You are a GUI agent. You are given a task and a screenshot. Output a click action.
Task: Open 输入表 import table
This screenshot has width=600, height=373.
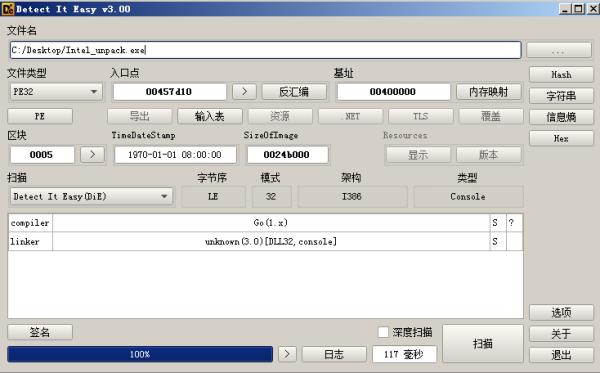click(x=210, y=116)
